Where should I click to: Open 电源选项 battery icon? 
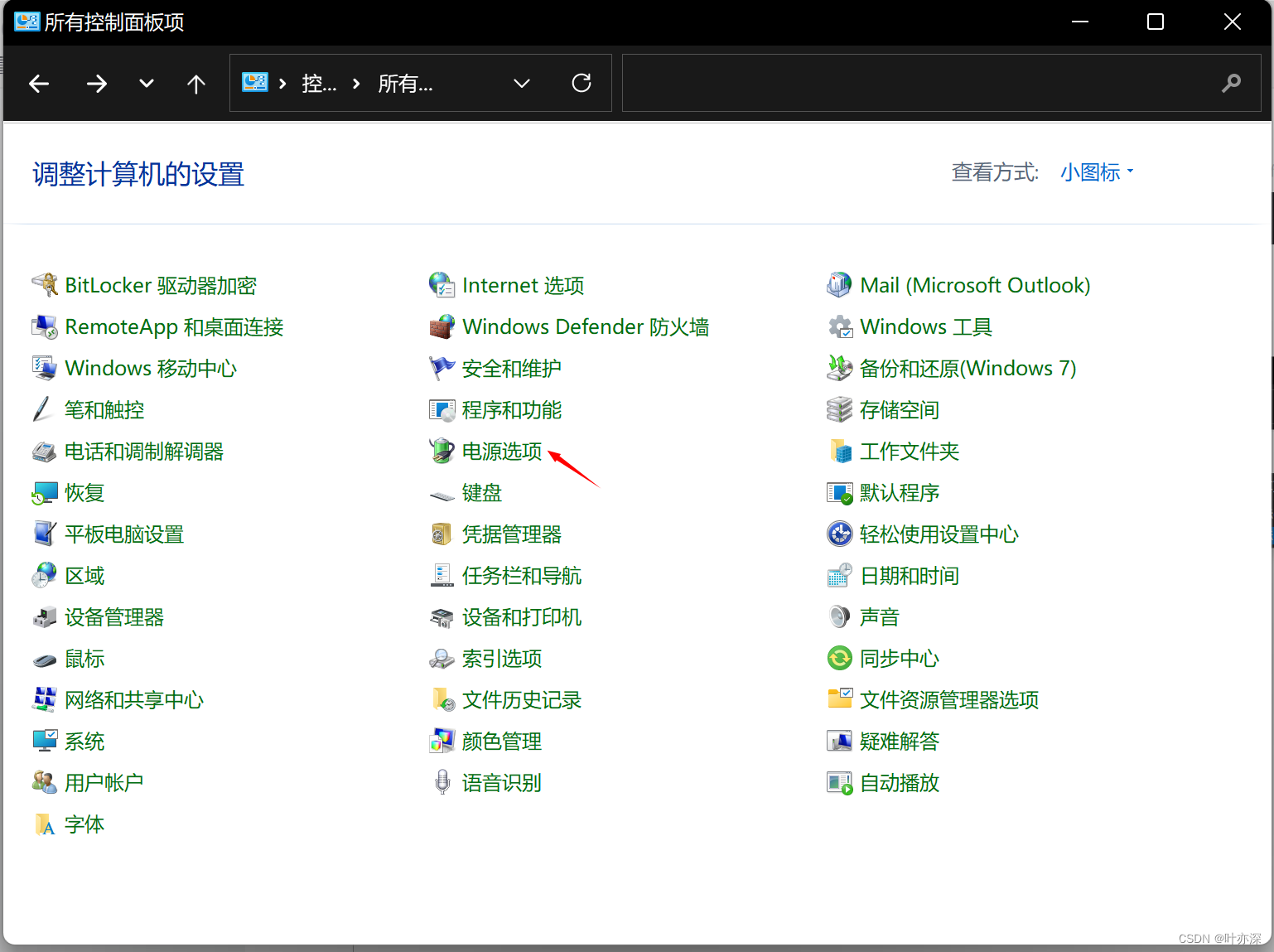(x=442, y=451)
